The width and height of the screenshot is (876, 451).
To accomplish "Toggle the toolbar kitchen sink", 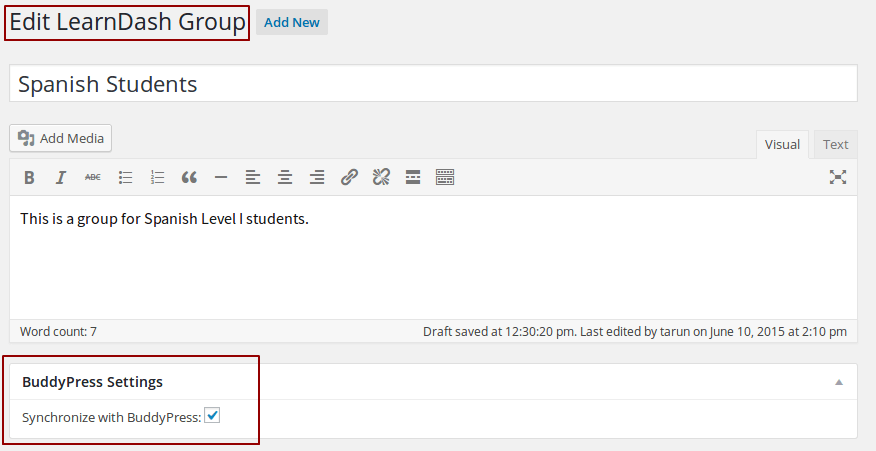I will pos(445,178).
